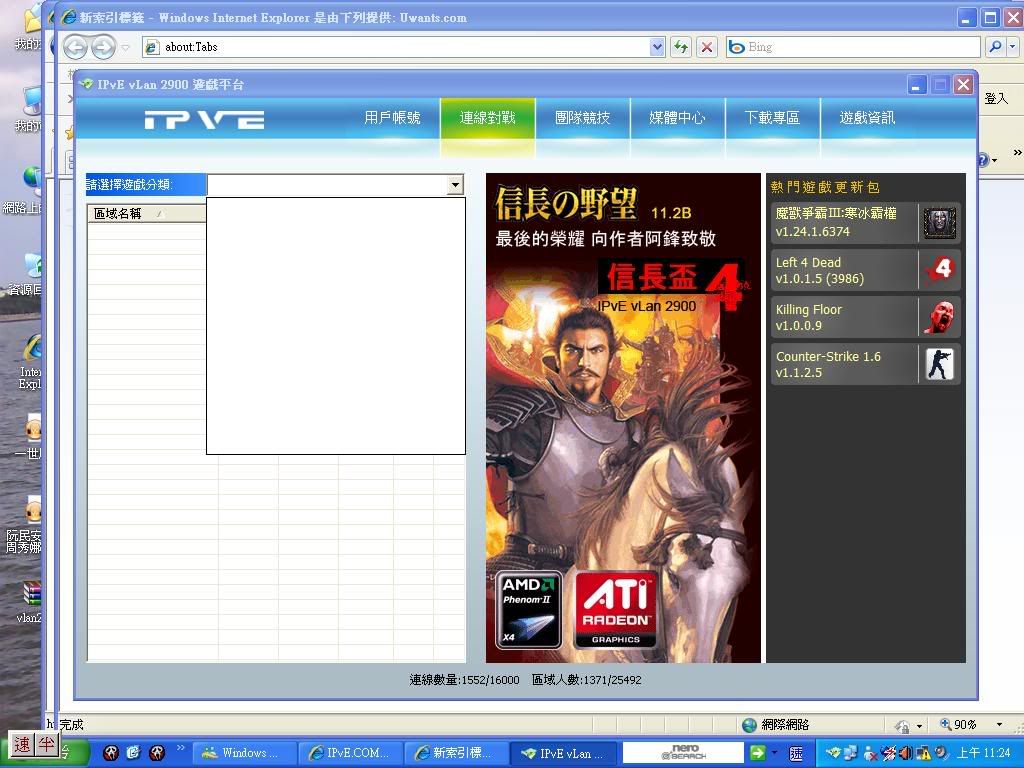Click the 區域名稱 column header

128,213
